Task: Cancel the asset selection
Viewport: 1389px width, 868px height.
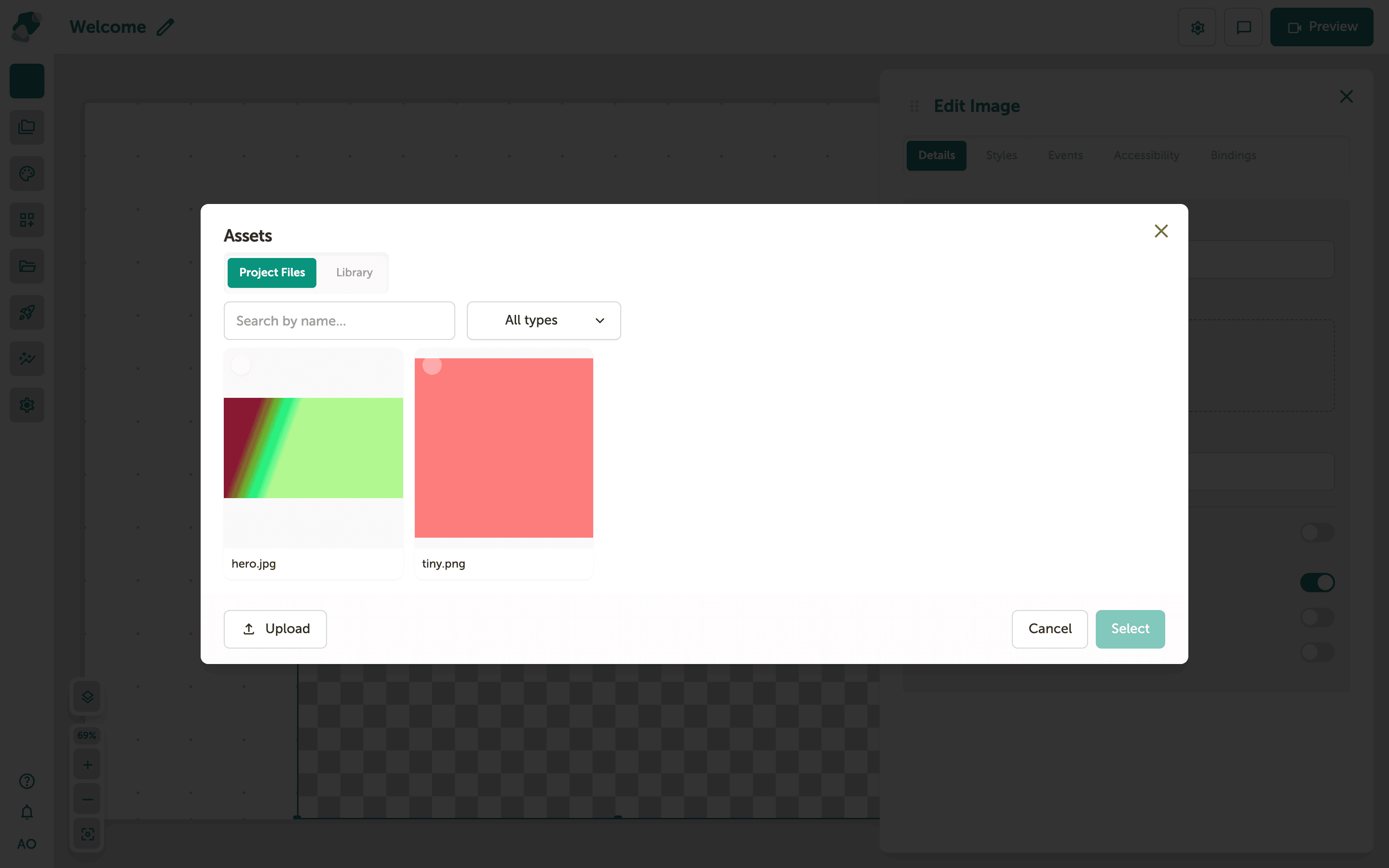Action: [x=1050, y=629]
